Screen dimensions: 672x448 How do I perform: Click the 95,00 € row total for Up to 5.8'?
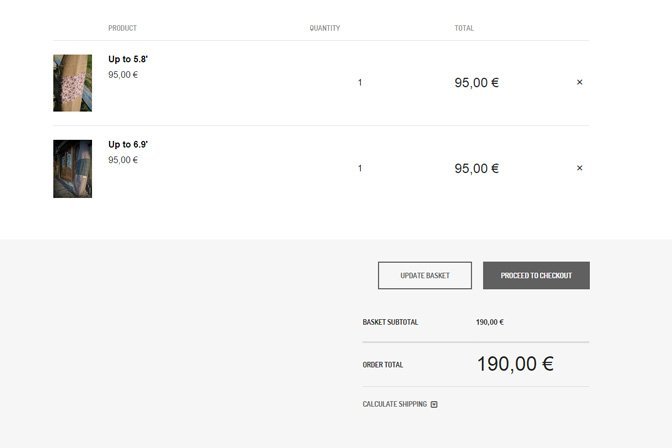[477, 82]
